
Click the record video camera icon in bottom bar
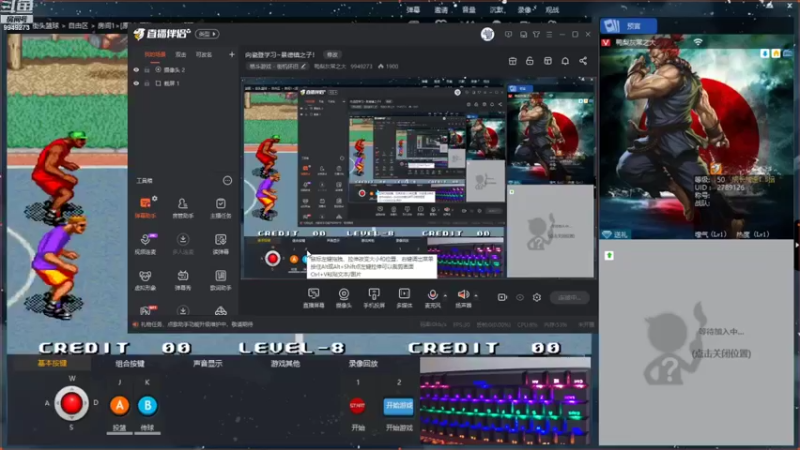point(502,297)
